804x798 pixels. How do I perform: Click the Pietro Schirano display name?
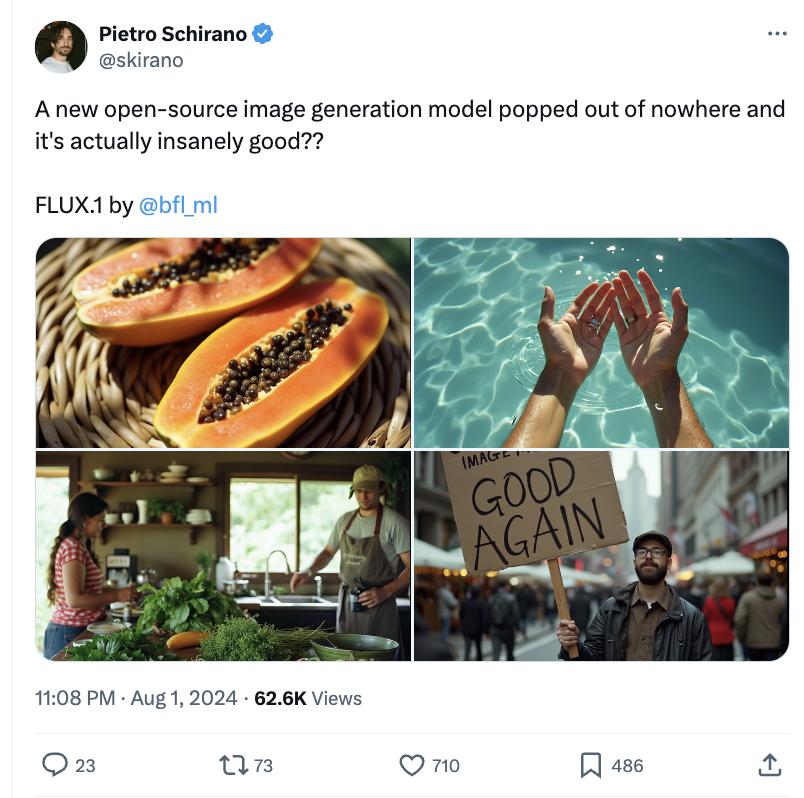(x=173, y=34)
